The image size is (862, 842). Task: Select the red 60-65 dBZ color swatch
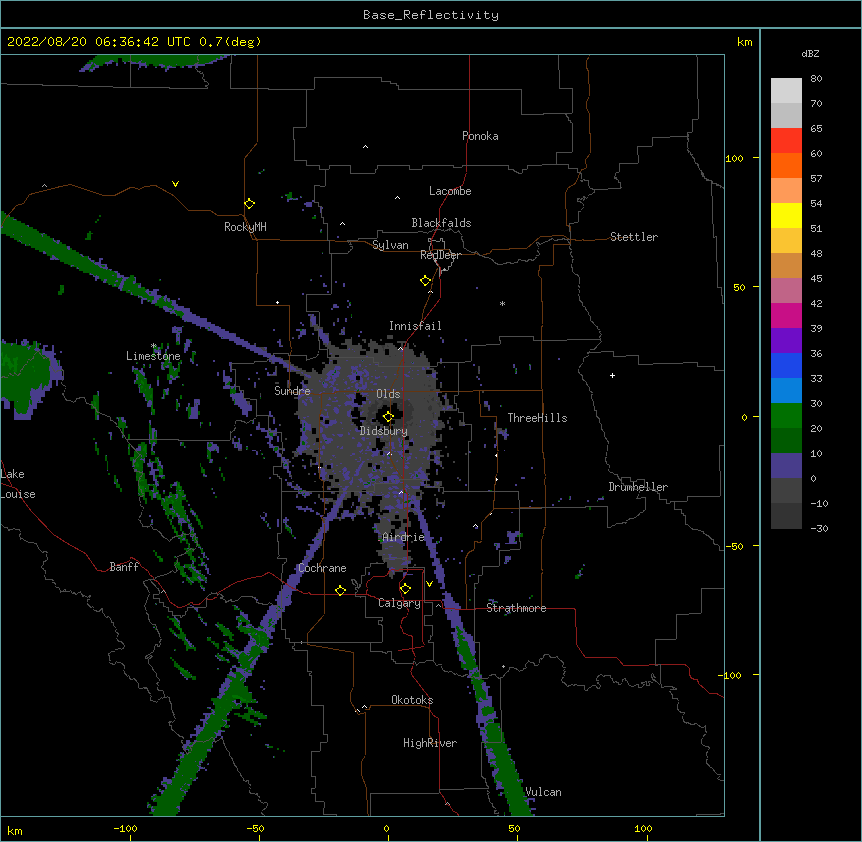click(x=786, y=141)
